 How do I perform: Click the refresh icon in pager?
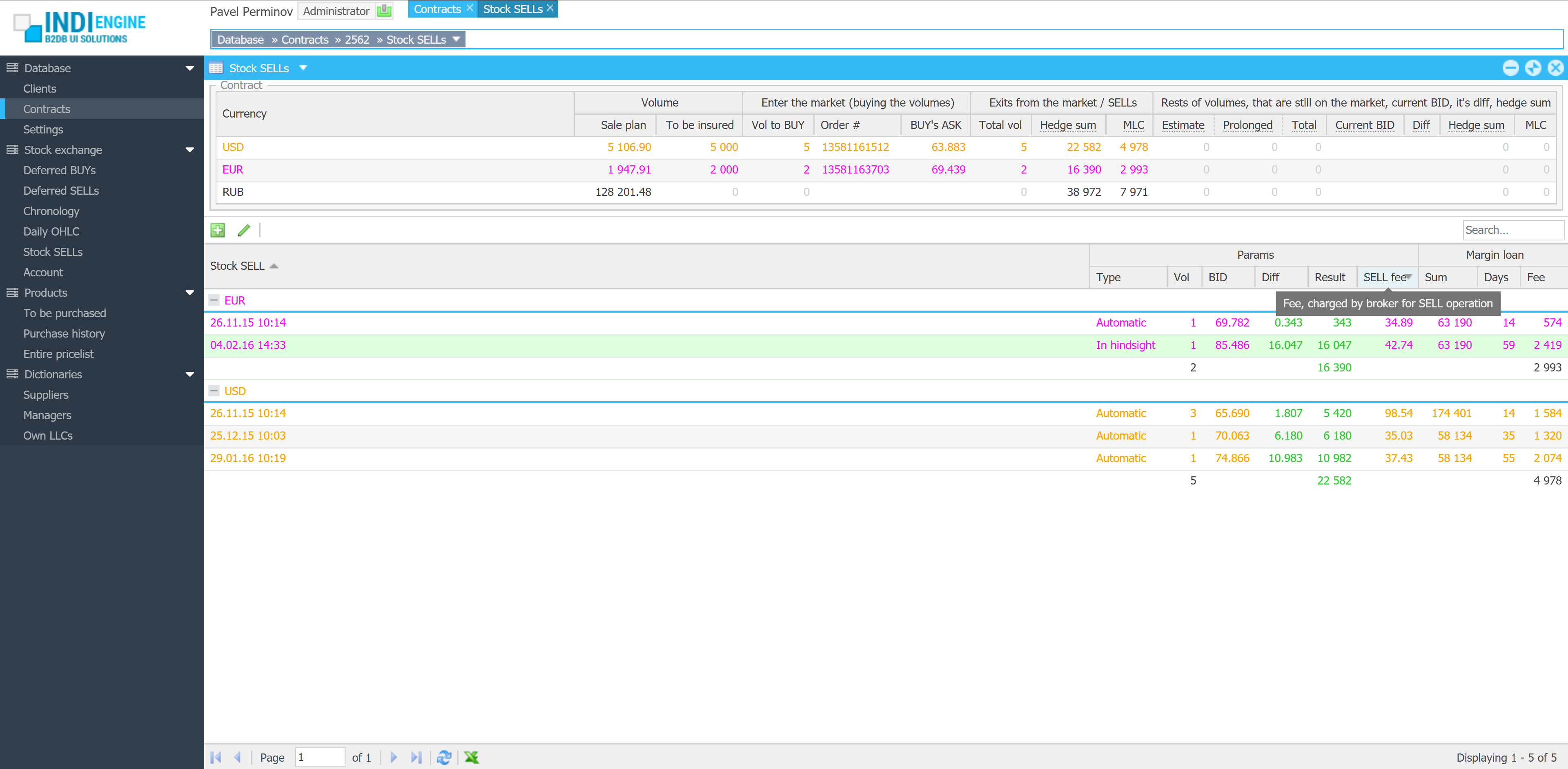pyautogui.click(x=444, y=757)
